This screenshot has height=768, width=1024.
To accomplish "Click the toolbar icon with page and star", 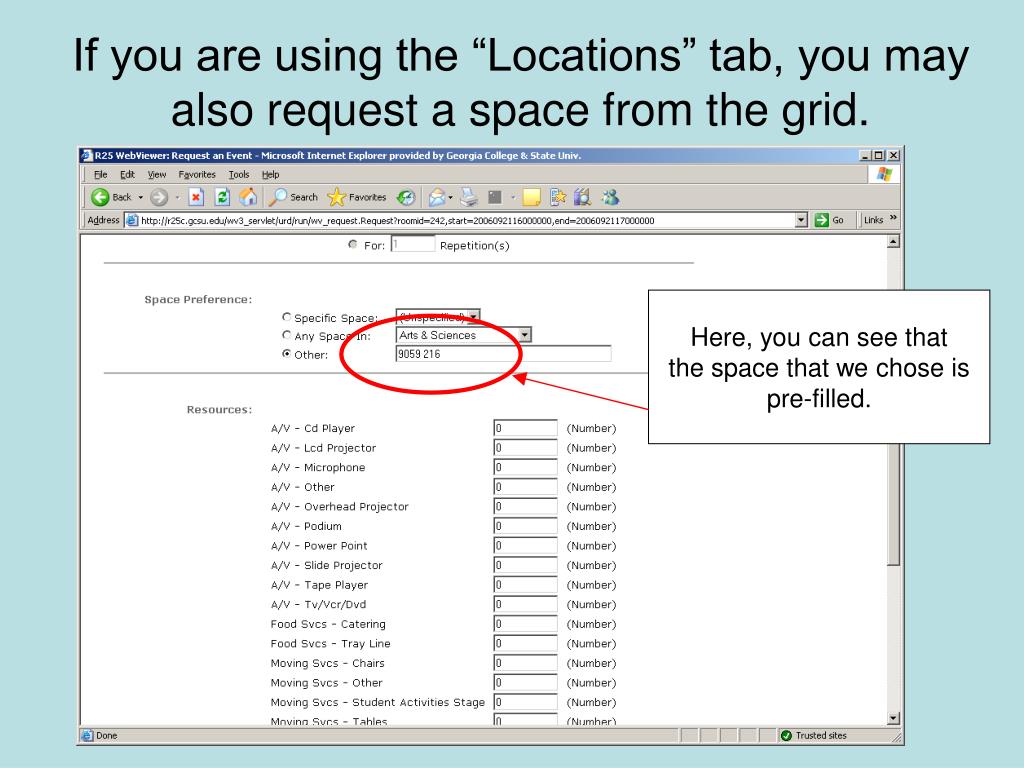I will (x=558, y=197).
